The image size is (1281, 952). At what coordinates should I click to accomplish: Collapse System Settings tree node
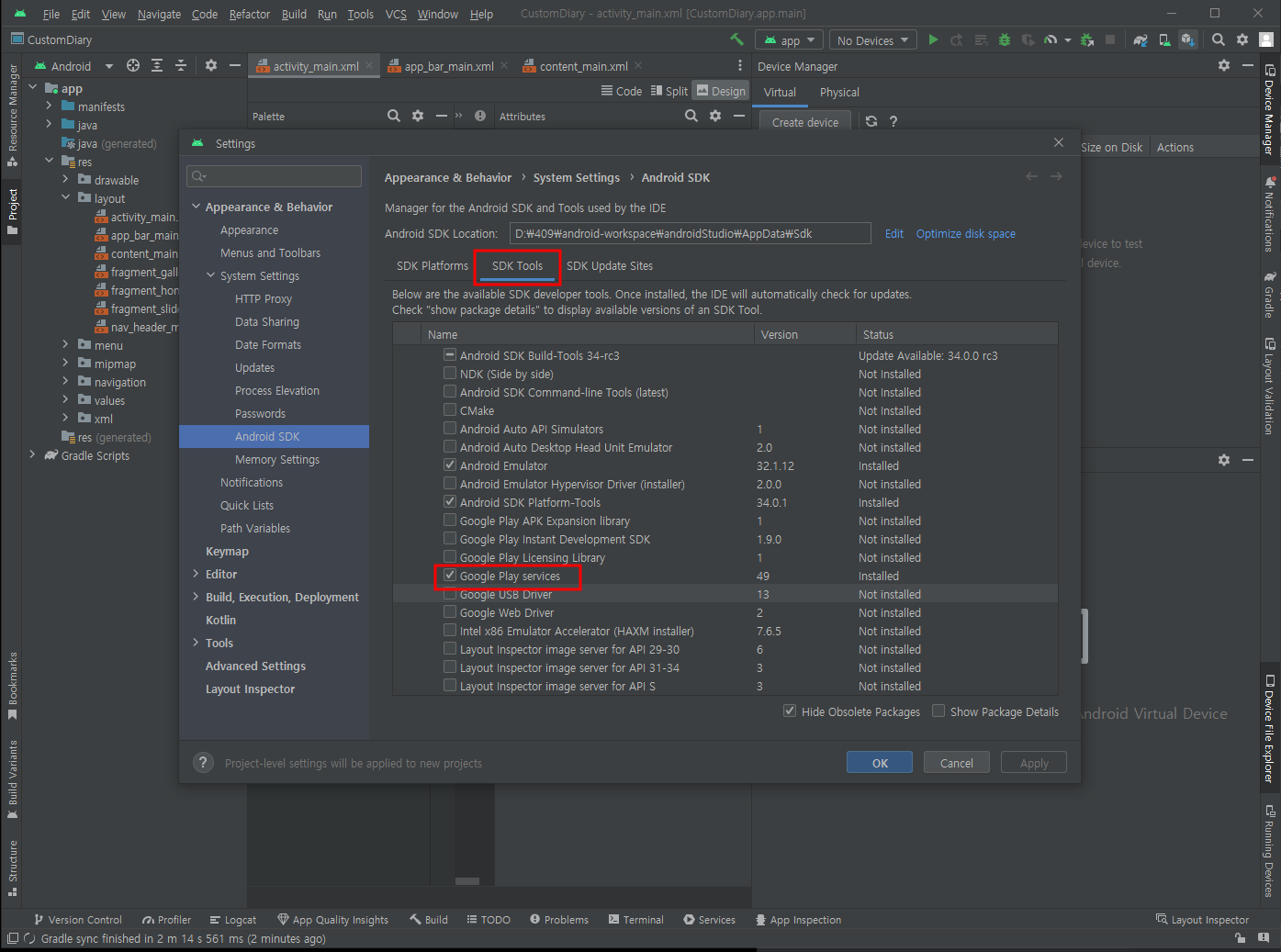(210, 275)
